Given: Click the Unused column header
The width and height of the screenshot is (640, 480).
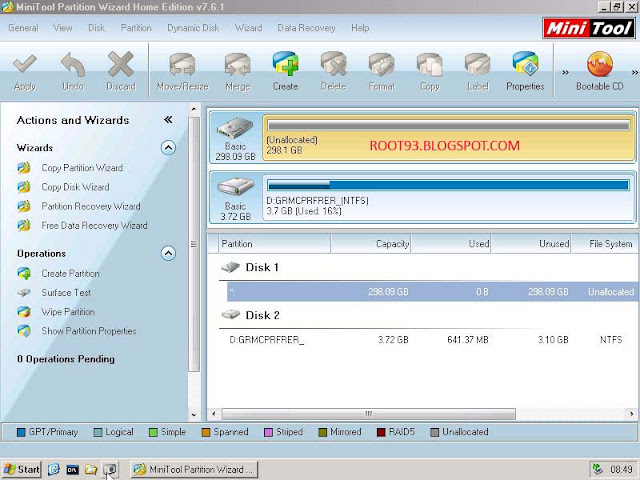Looking at the screenshot, I should 531,244.
